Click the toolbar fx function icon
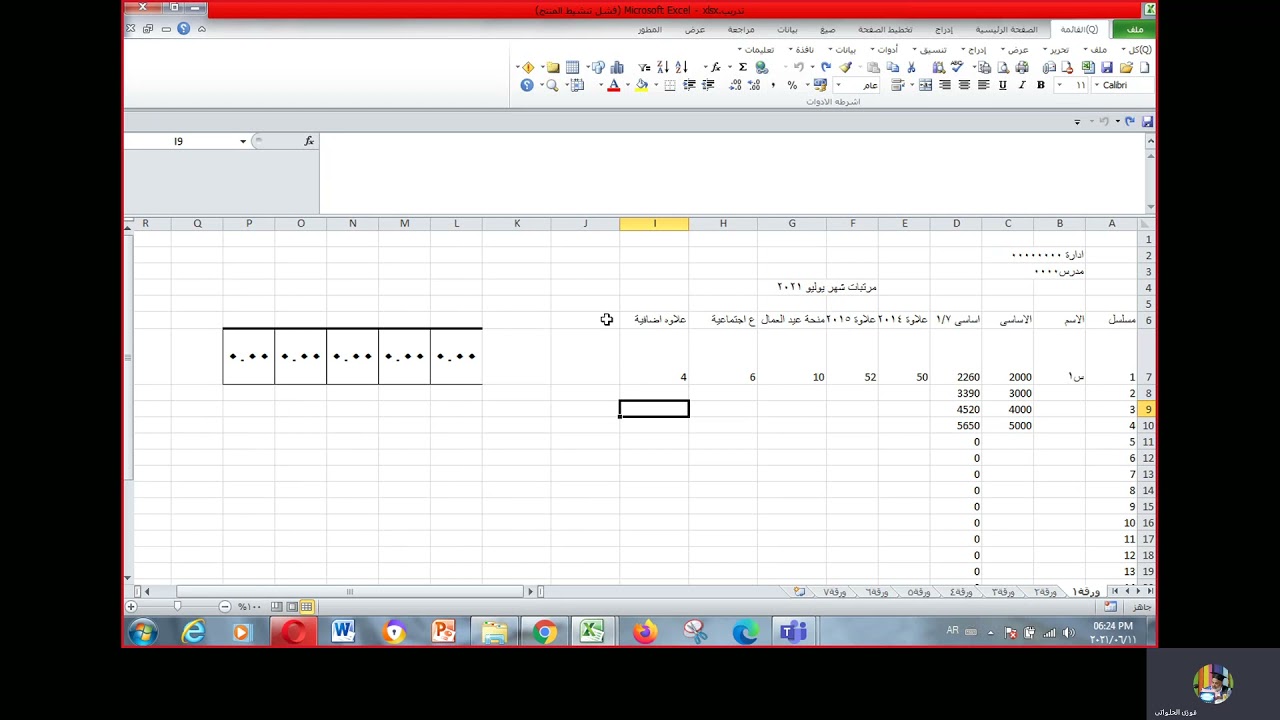Viewport: 1280px width, 720px height. pyautogui.click(x=715, y=67)
